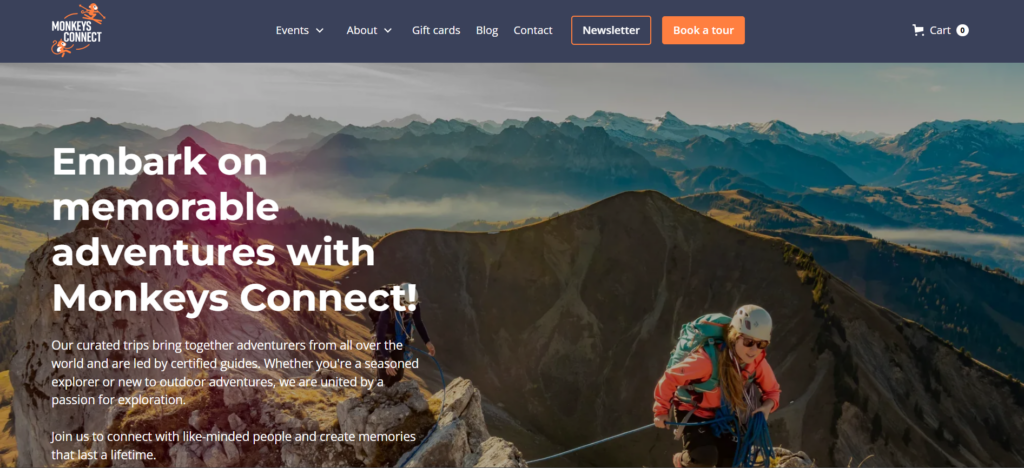The width and height of the screenshot is (1024, 468).
Task: Click the hero headline about memorable adventures
Action: coord(234,229)
